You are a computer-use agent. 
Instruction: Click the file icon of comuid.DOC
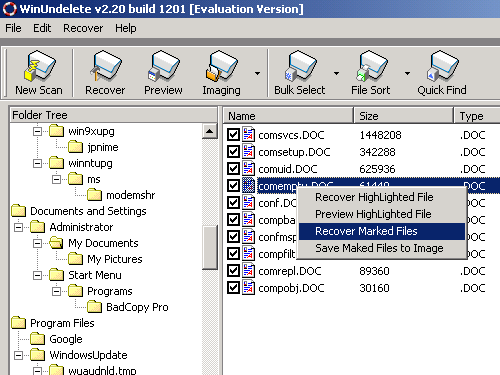(x=248, y=169)
